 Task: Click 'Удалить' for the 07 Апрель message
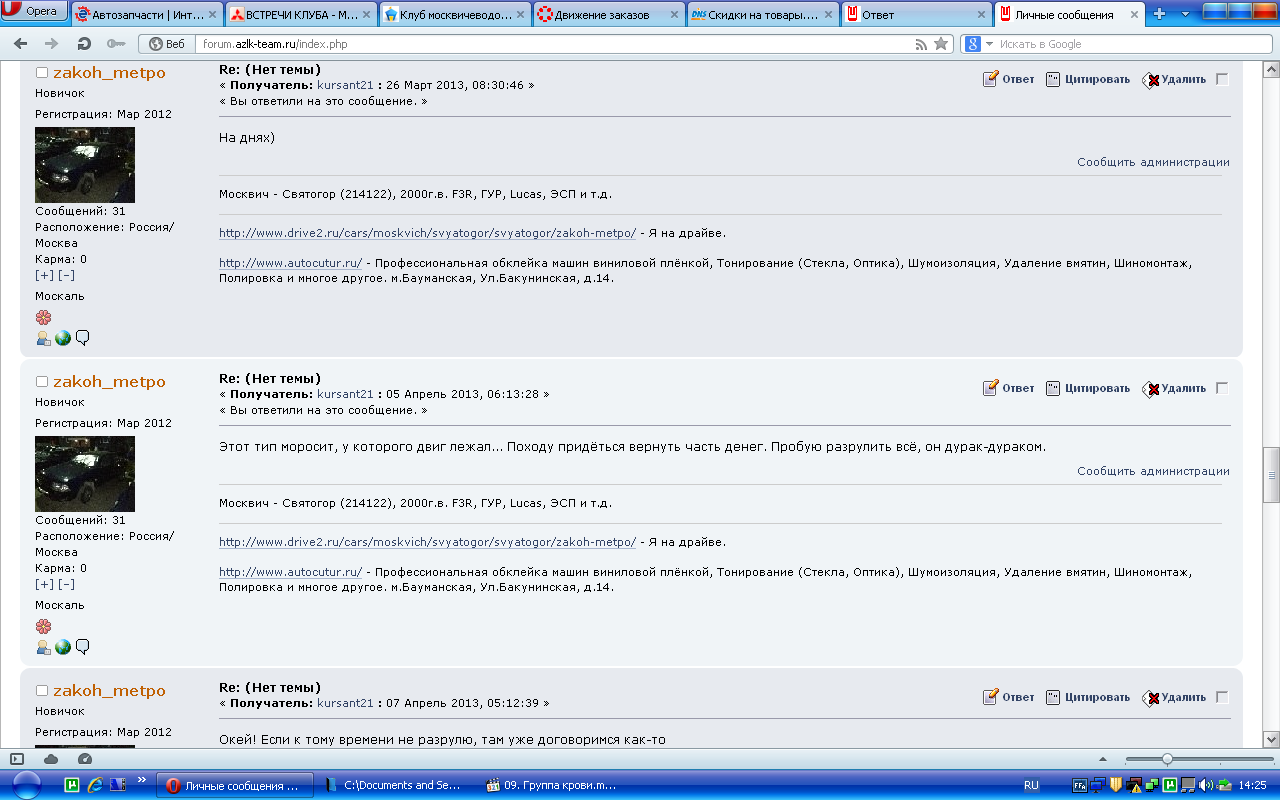pyautogui.click(x=1175, y=697)
